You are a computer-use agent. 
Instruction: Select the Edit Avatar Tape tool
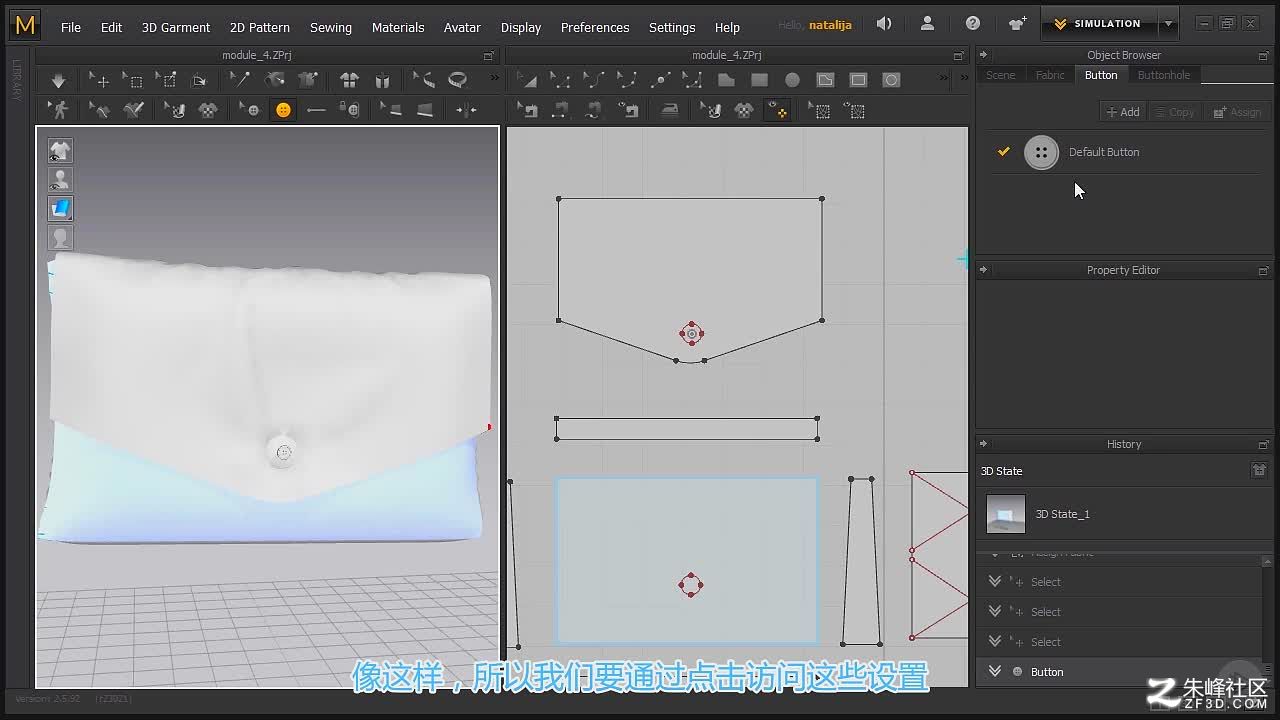[424, 80]
